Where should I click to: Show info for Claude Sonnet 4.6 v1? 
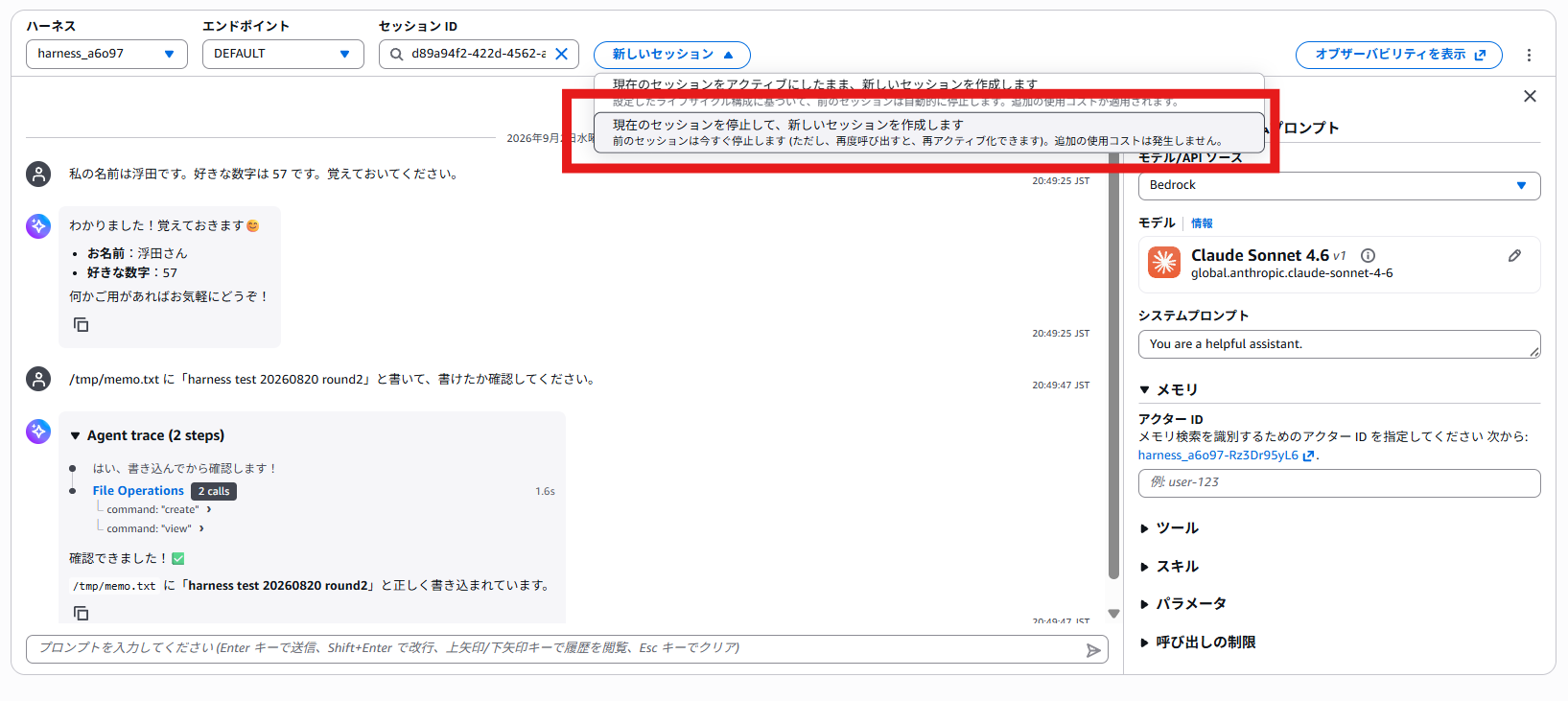pyautogui.click(x=1368, y=255)
